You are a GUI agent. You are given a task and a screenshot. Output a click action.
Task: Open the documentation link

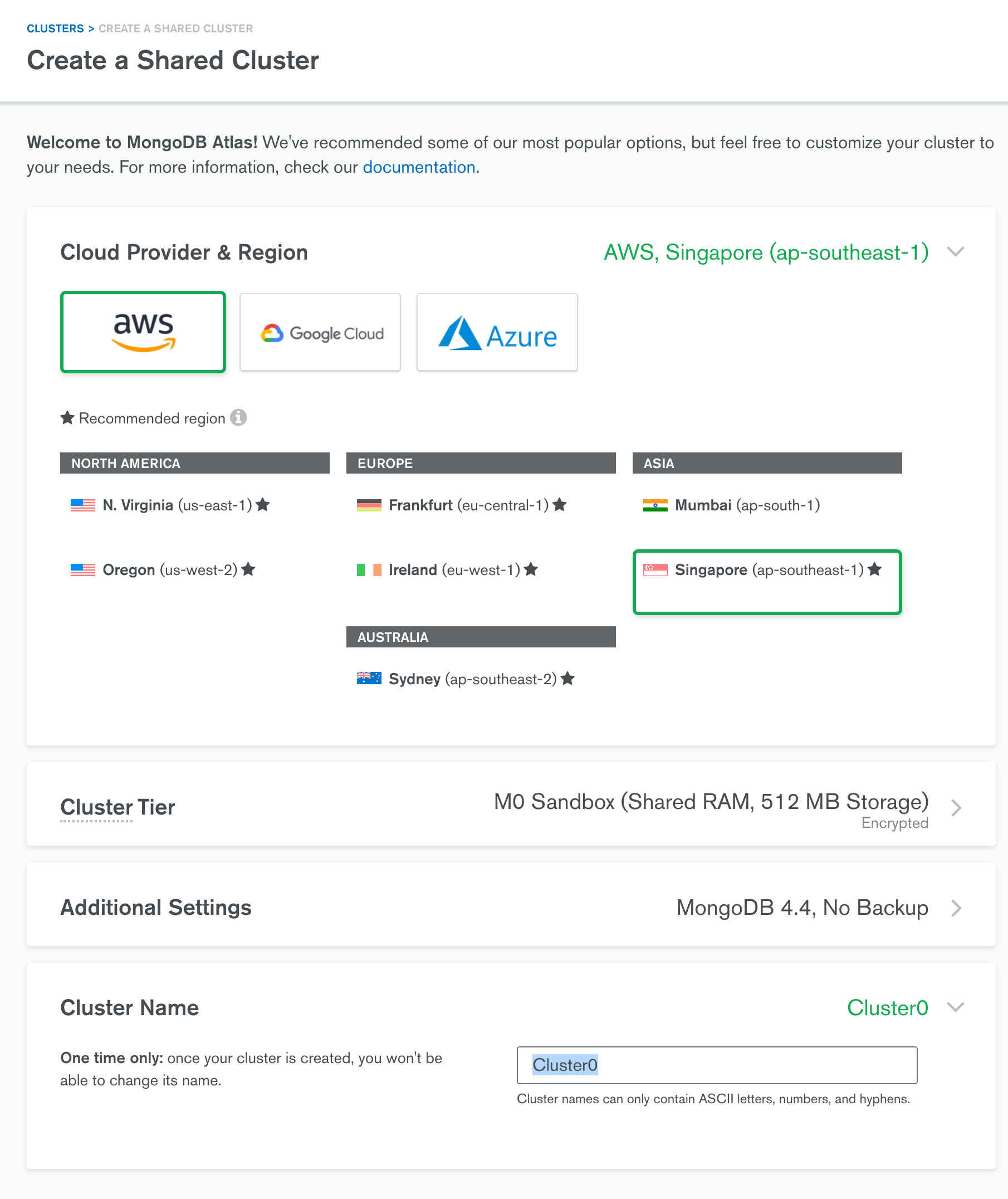419,167
